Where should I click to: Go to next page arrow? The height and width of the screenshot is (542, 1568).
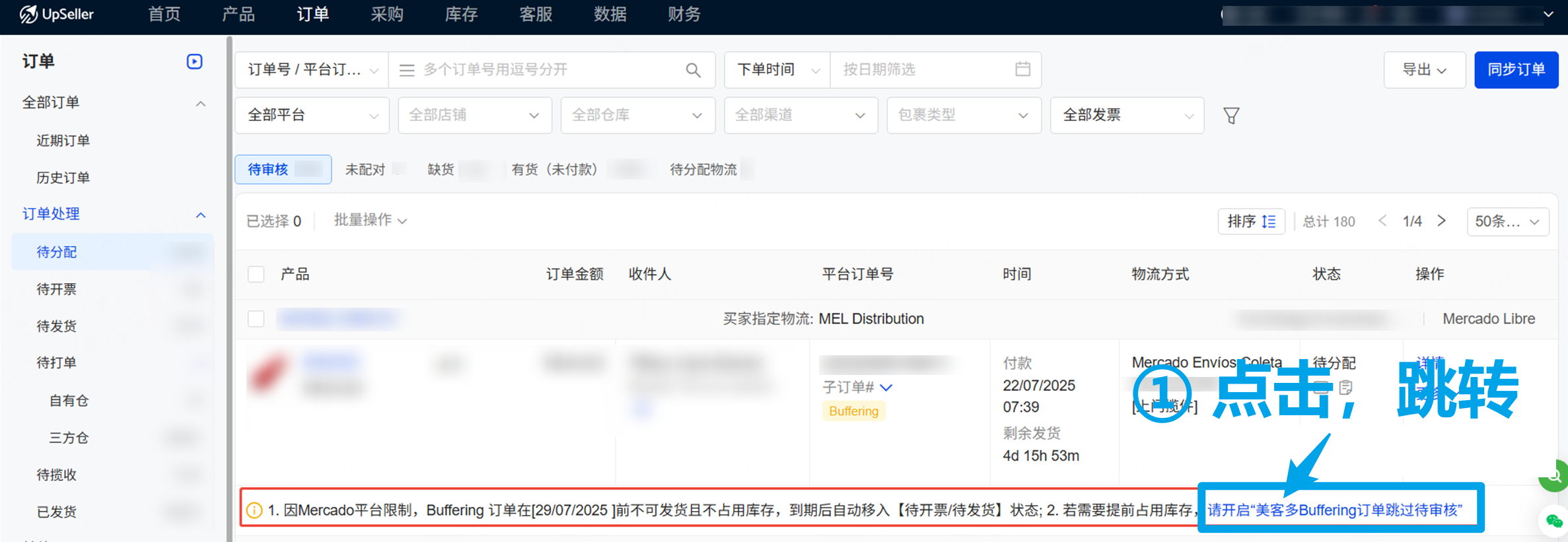[x=1442, y=220]
